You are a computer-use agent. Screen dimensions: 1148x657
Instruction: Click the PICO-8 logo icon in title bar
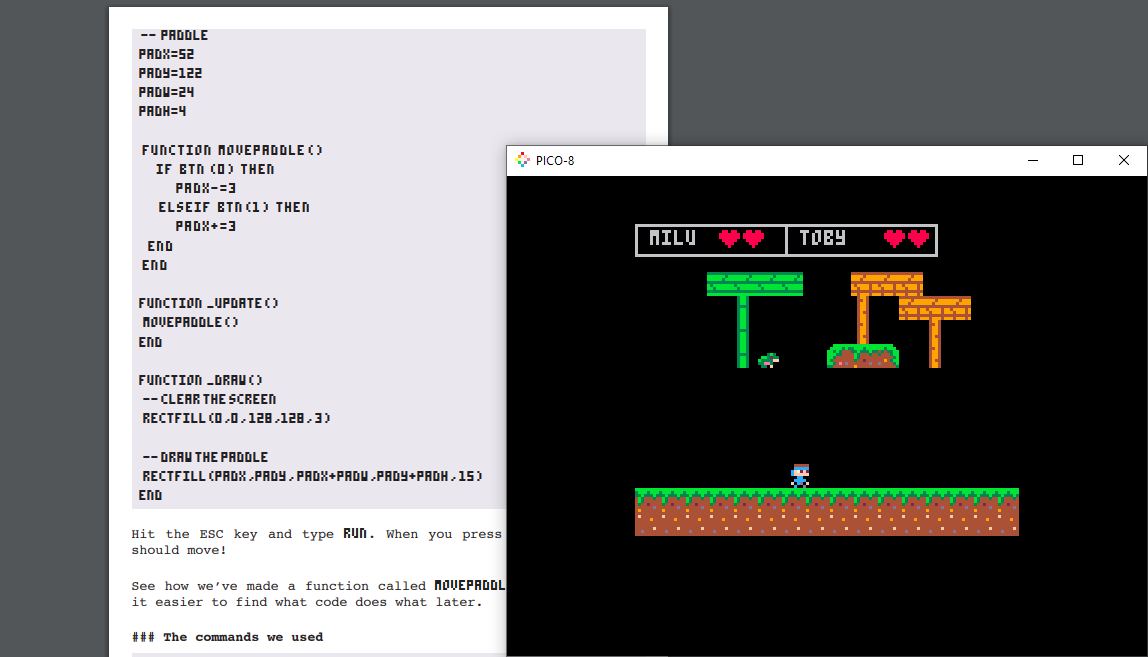coord(522,160)
